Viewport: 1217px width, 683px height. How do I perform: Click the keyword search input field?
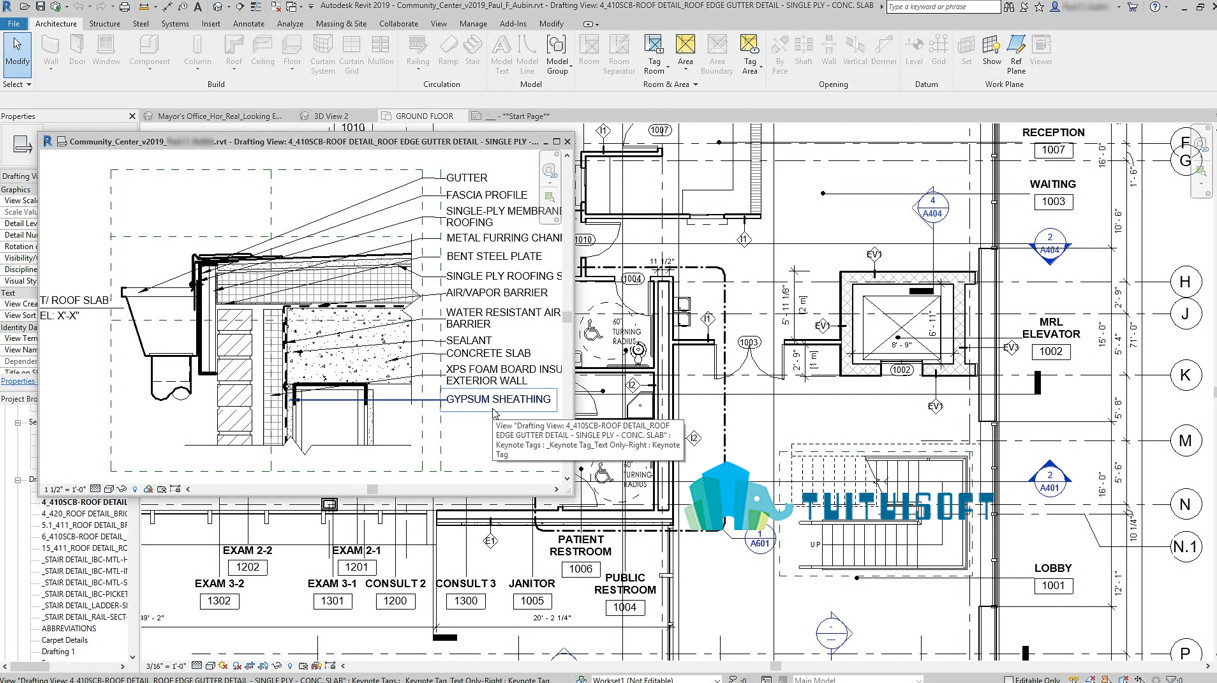pos(942,7)
